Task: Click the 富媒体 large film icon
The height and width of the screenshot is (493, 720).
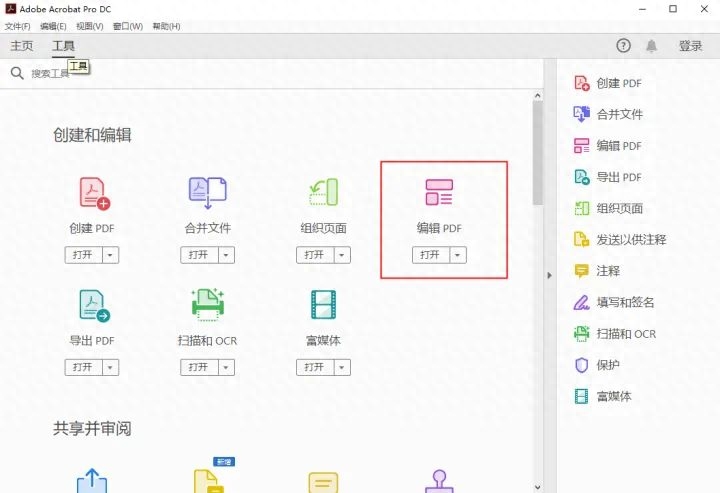Action: click(323, 304)
